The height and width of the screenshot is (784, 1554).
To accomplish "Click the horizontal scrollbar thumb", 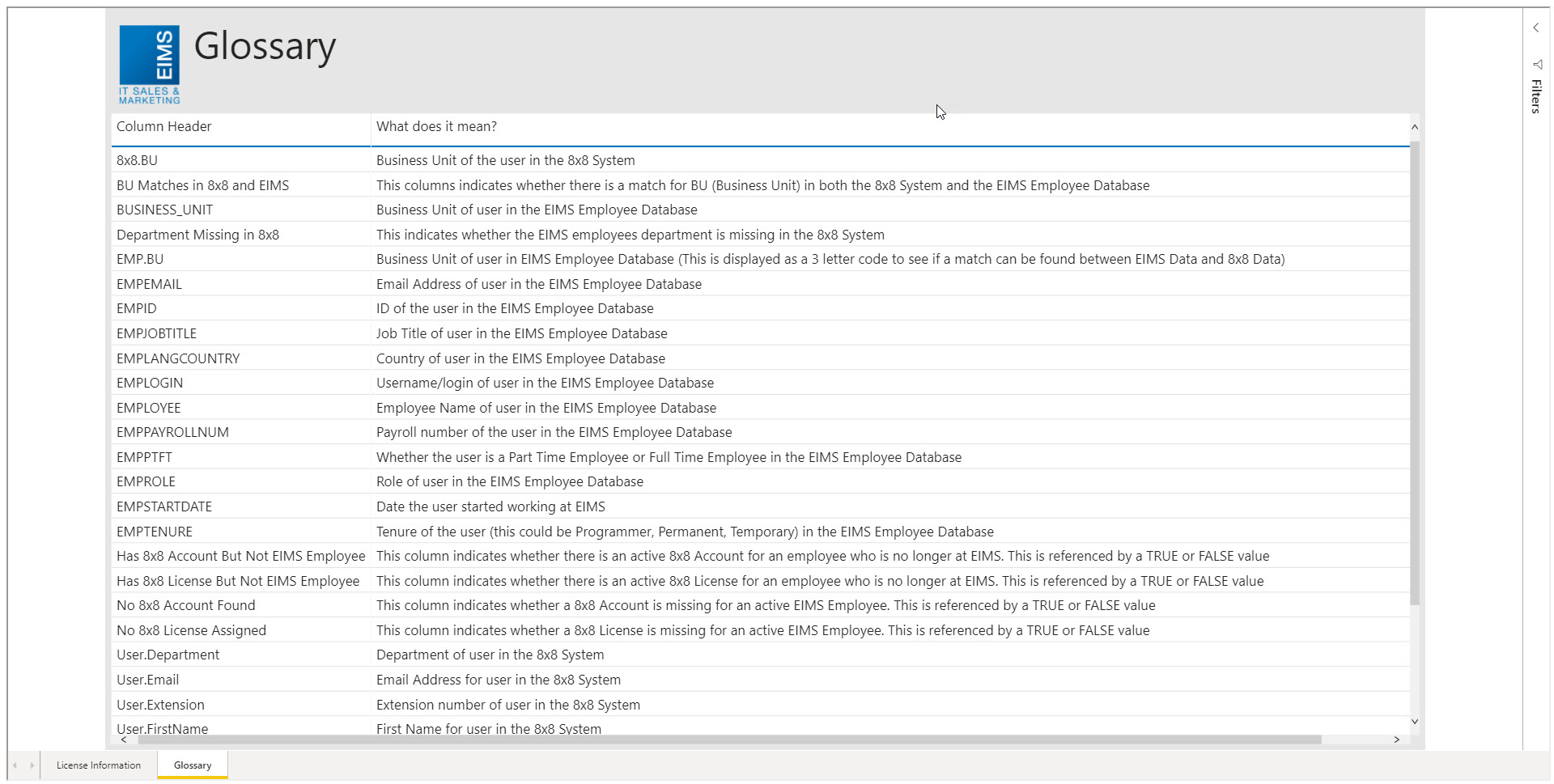I will (x=729, y=740).
